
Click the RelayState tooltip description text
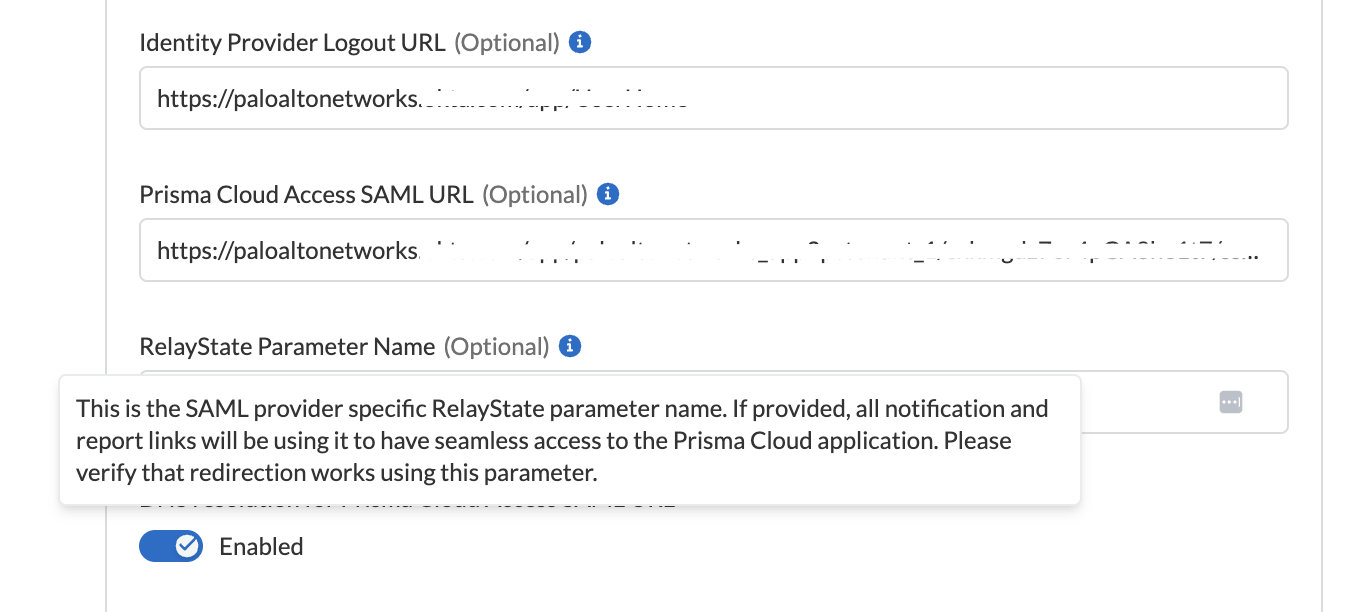tap(560, 440)
